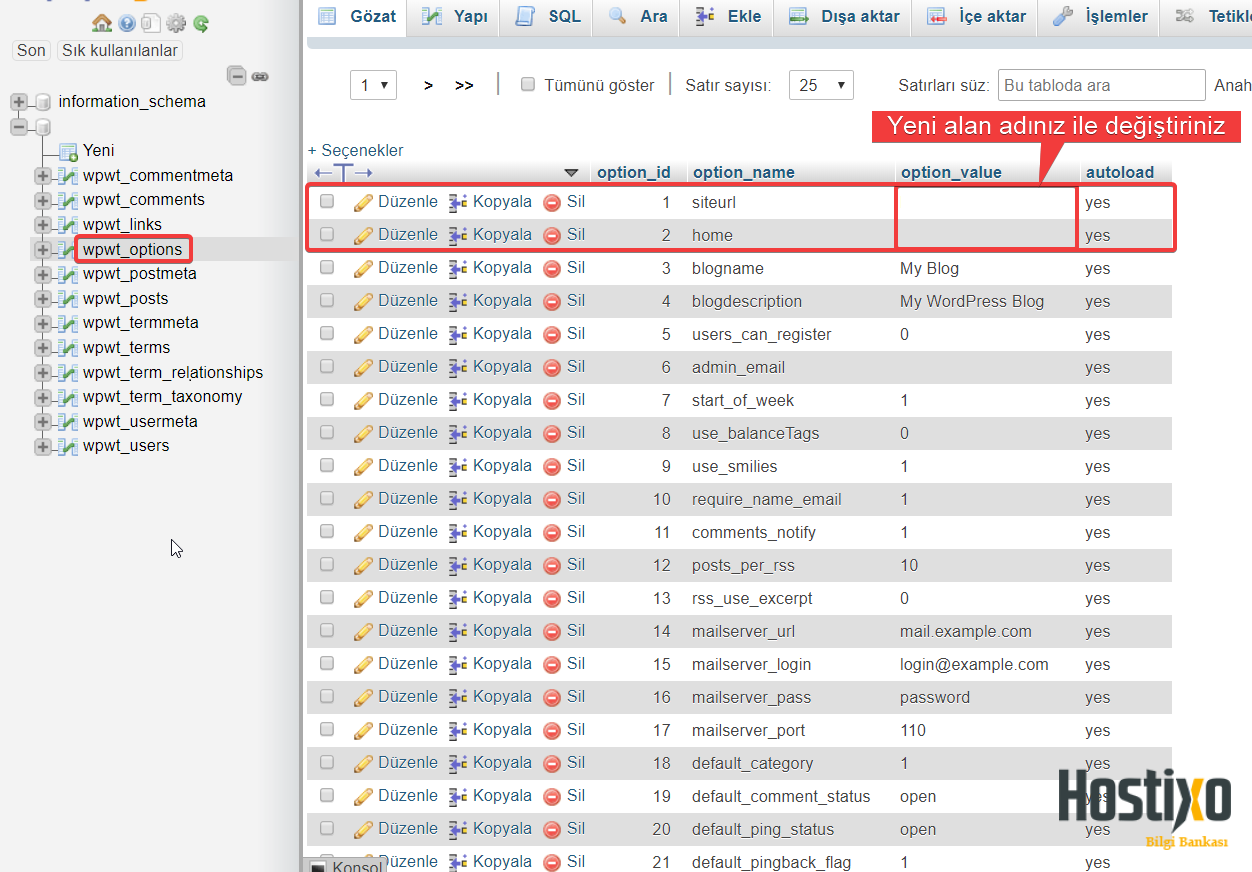Open the wpwt_term_relationships table in tree
1252x872 pixels.
pyautogui.click(x=173, y=373)
